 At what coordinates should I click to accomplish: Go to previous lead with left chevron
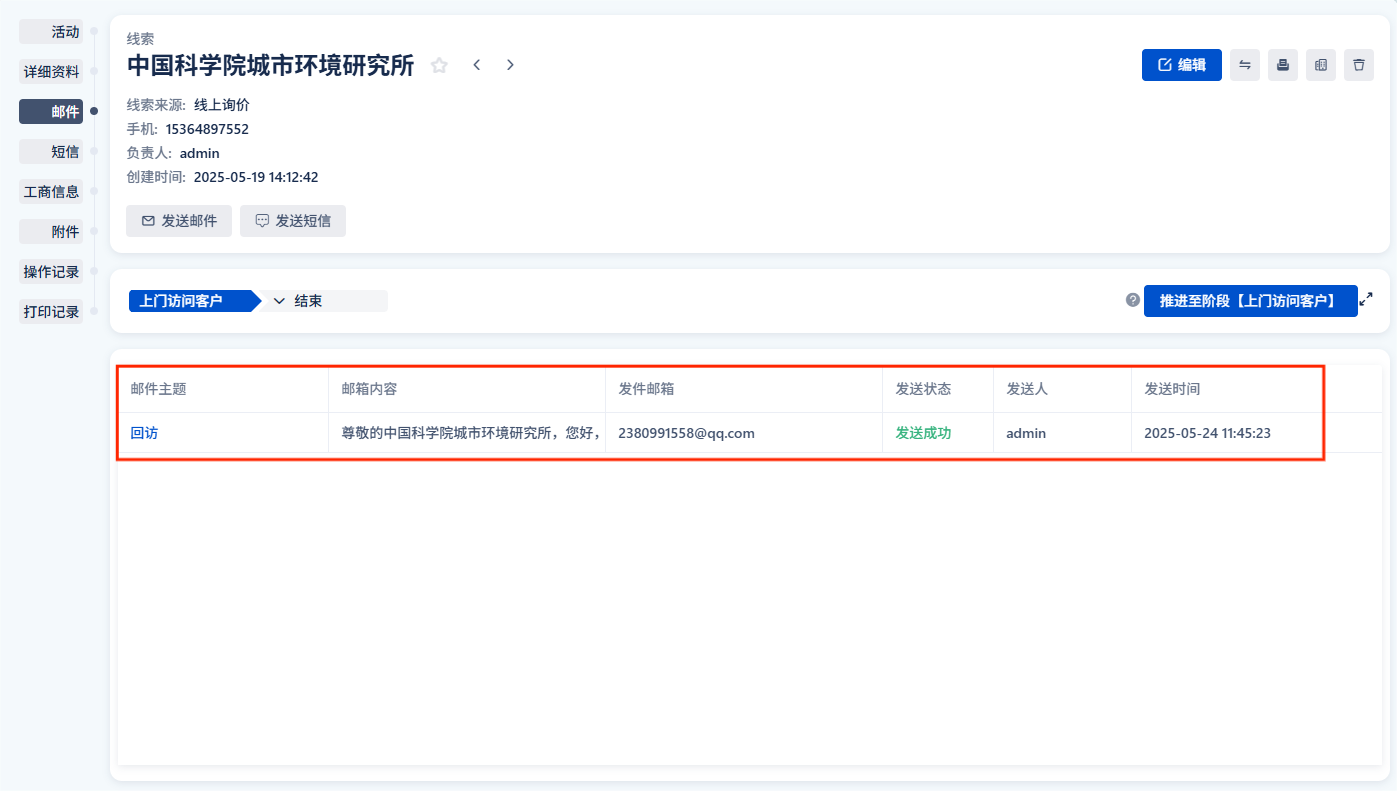click(x=477, y=65)
